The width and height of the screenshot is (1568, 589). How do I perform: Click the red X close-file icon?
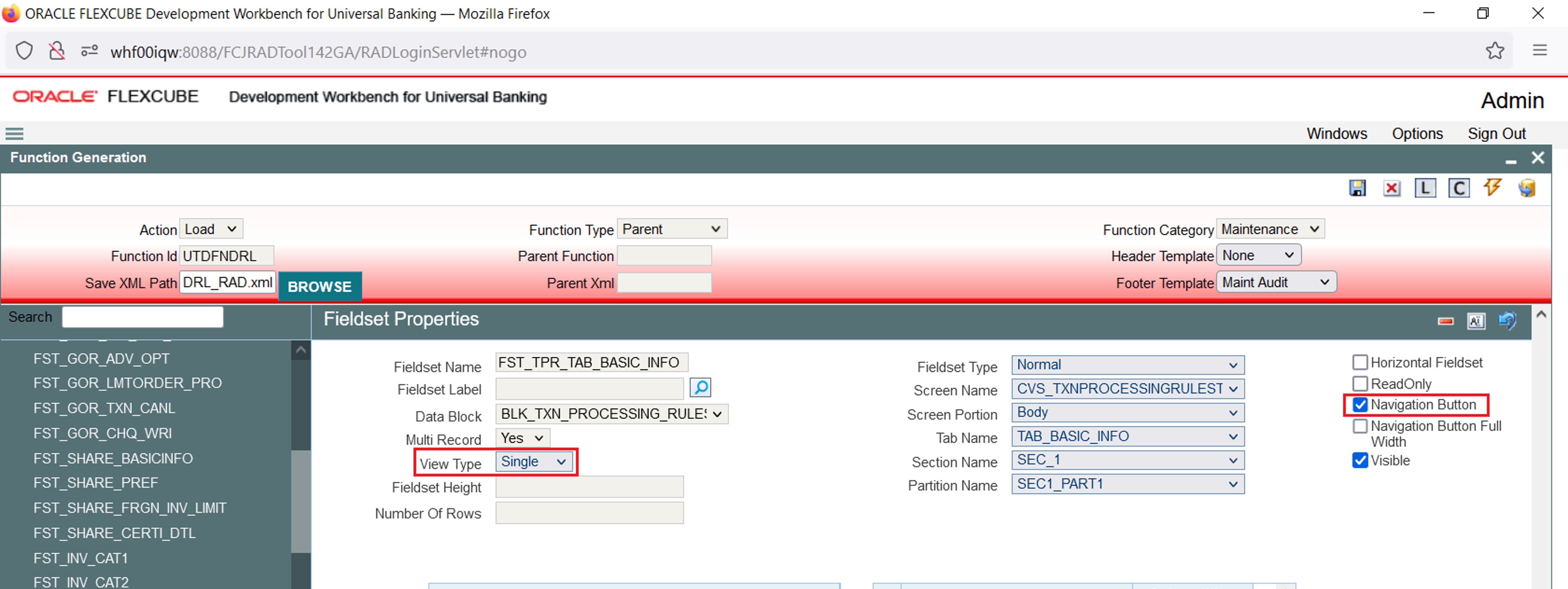coord(1391,188)
